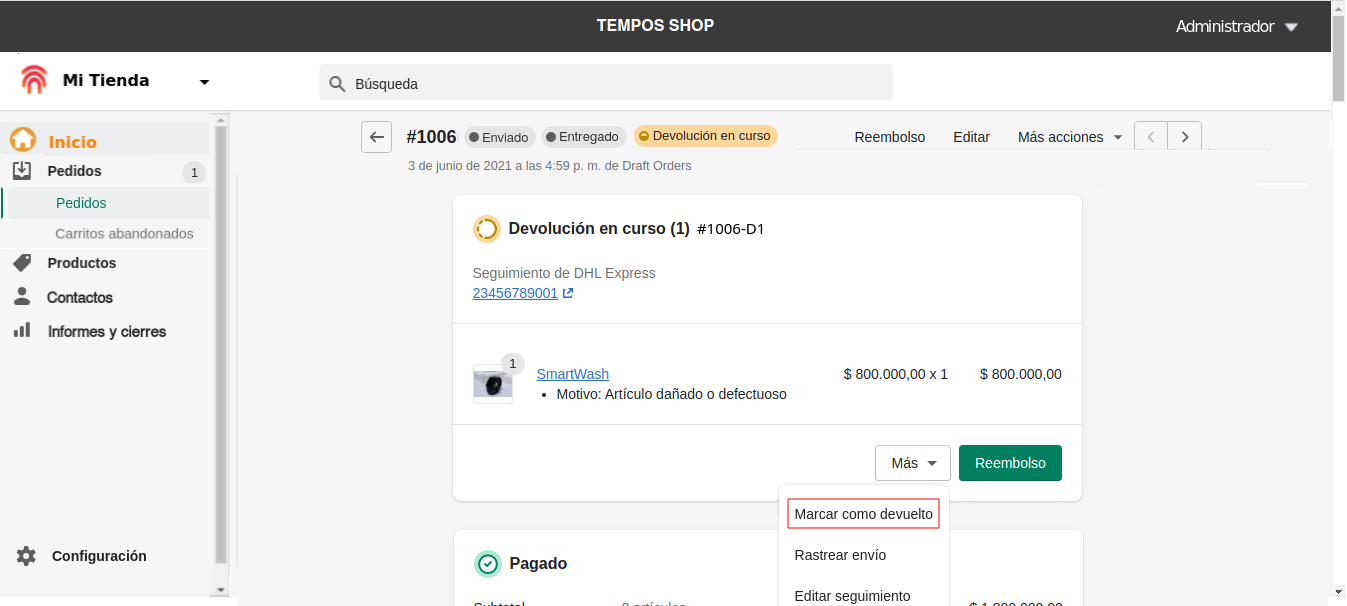Viewport: 1347px width, 606px height.
Task: Click the Búsqueda search field
Action: pos(606,83)
